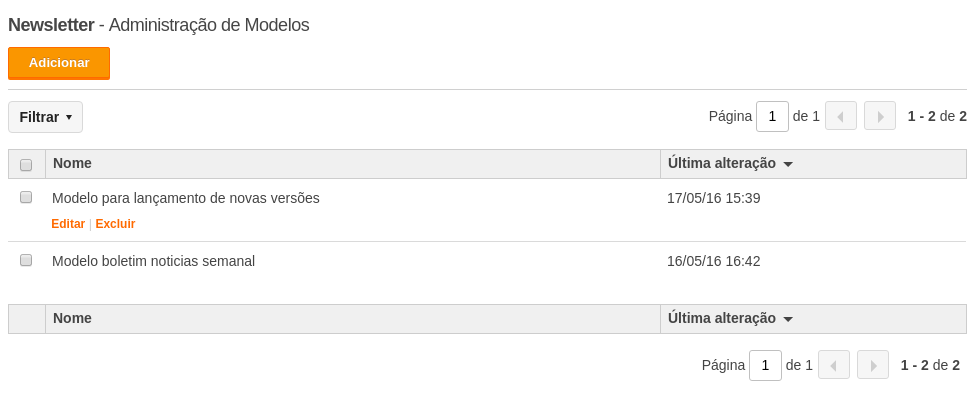975x402 pixels.
Task: Sort by top Última alteração header arrow
Action: 788,165
